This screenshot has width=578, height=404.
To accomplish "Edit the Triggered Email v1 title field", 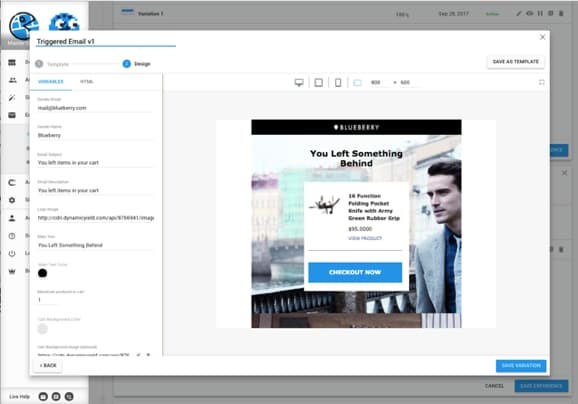I will [x=106, y=42].
